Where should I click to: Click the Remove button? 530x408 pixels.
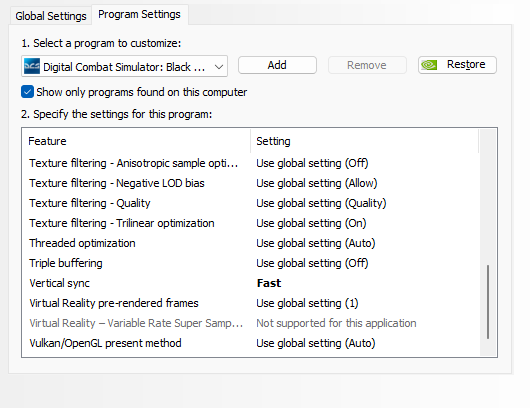coord(367,65)
